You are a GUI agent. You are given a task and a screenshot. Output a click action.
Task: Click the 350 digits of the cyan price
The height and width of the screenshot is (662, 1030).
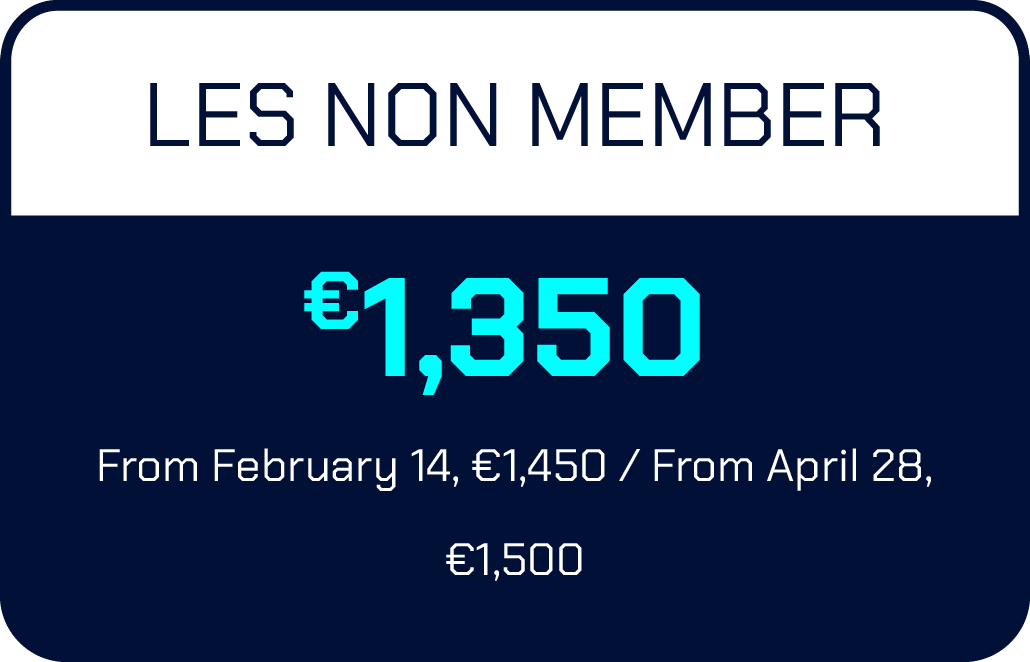(x=575, y=326)
